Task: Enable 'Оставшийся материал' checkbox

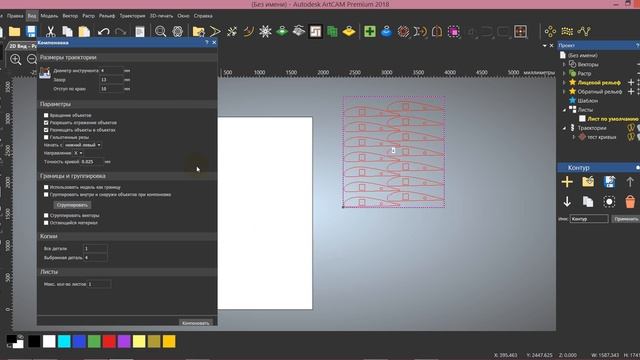Action: point(46,223)
